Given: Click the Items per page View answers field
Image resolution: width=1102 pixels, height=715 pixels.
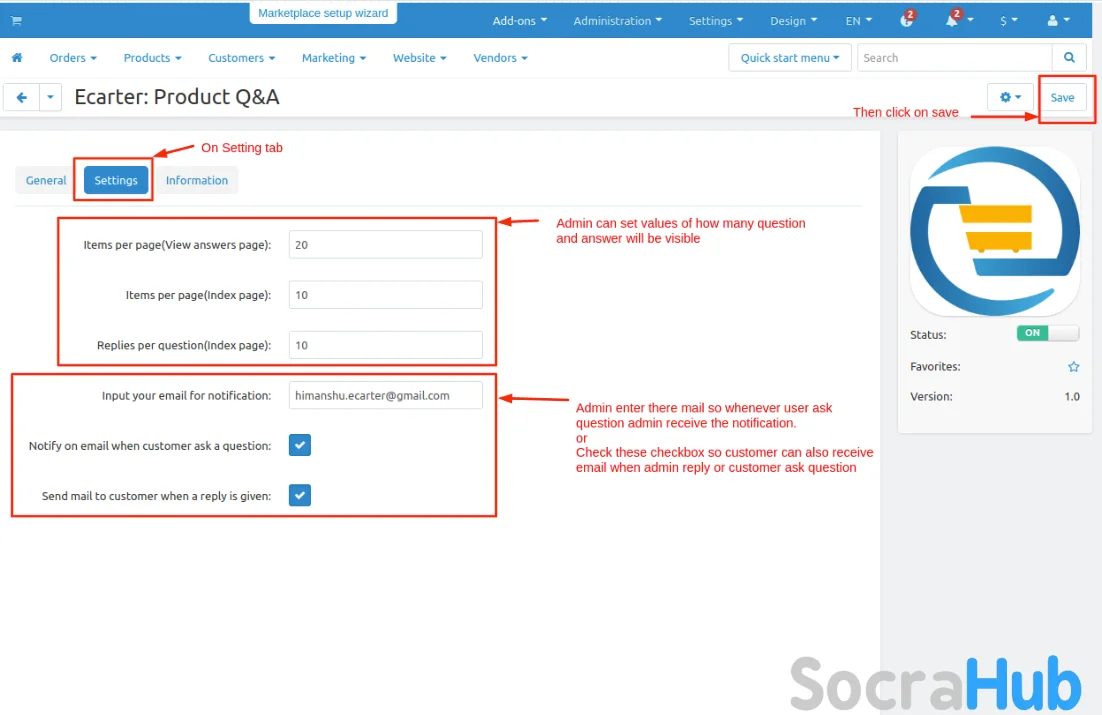Looking at the screenshot, I should [385, 245].
